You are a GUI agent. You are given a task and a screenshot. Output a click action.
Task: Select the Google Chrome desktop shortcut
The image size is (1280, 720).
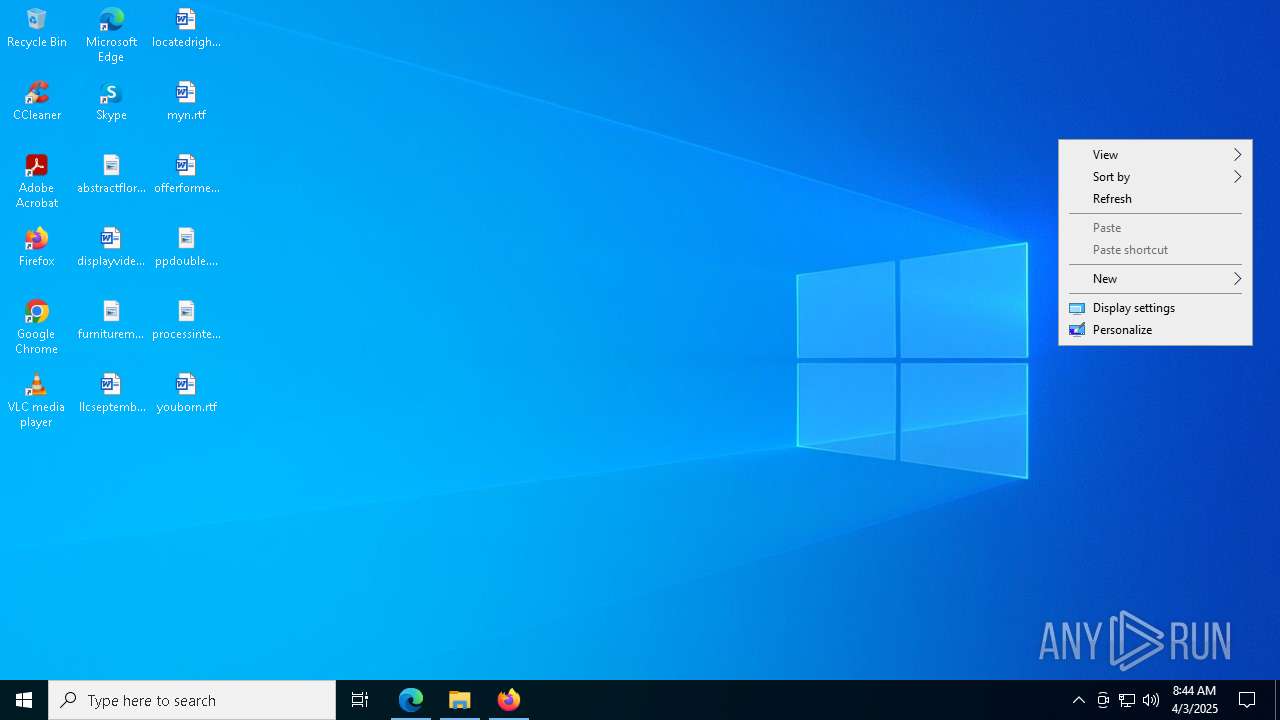(37, 327)
